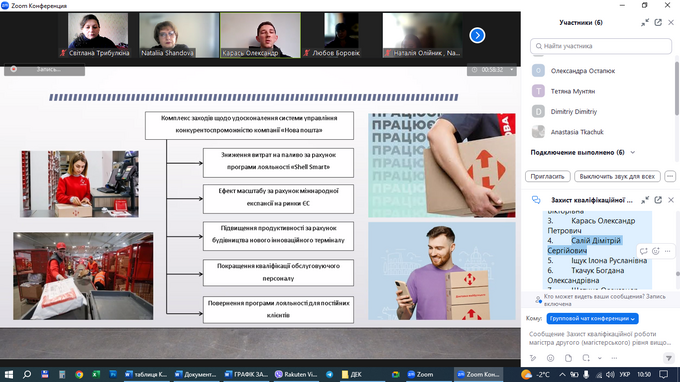Click Выключить звук для всех button
The width and height of the screenshot is (680, 382).
tap(617, 176)
